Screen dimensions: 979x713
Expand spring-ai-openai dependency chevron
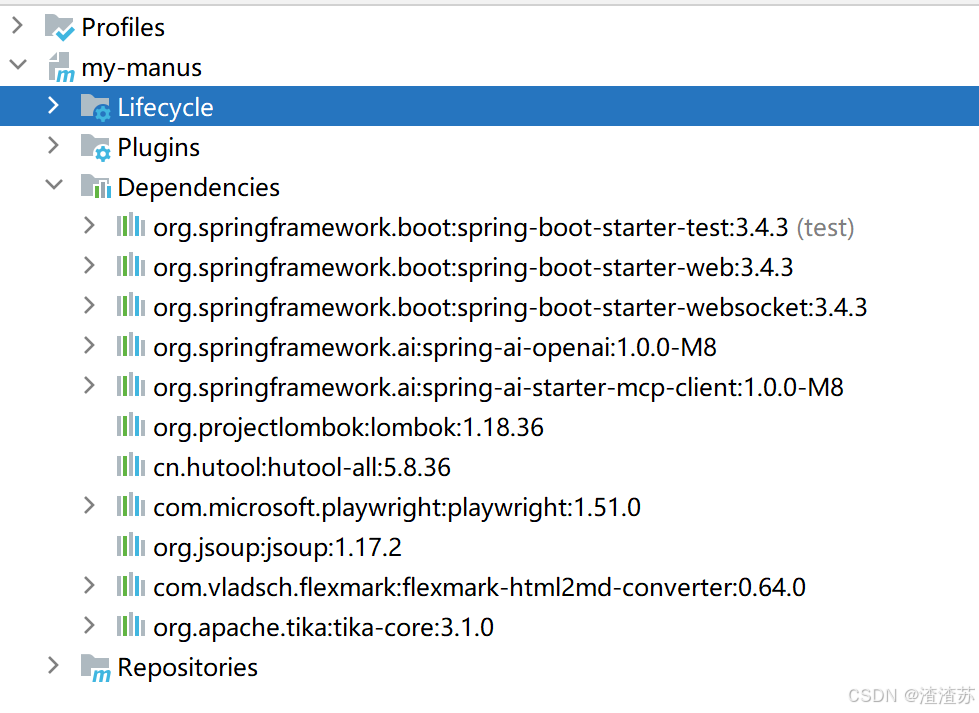[x=89, y=346]
